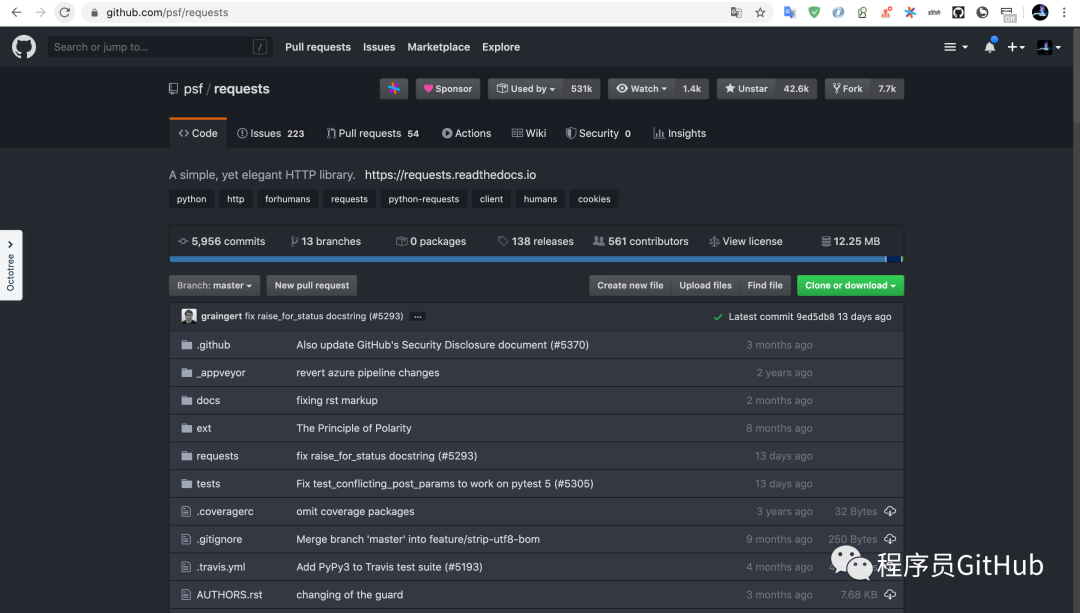Open the docs folder
1080x613 pixels.
click(208, 400)
